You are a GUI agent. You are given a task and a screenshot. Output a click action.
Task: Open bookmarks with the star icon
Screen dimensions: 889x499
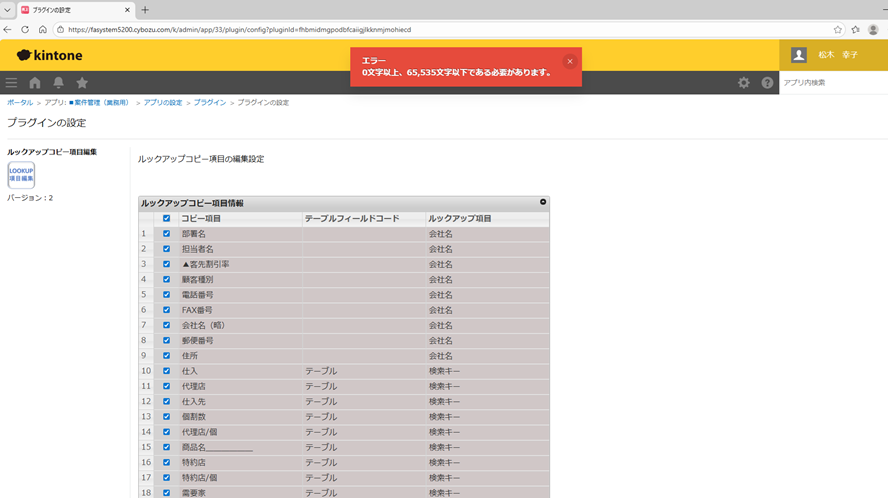coord(82,83)
